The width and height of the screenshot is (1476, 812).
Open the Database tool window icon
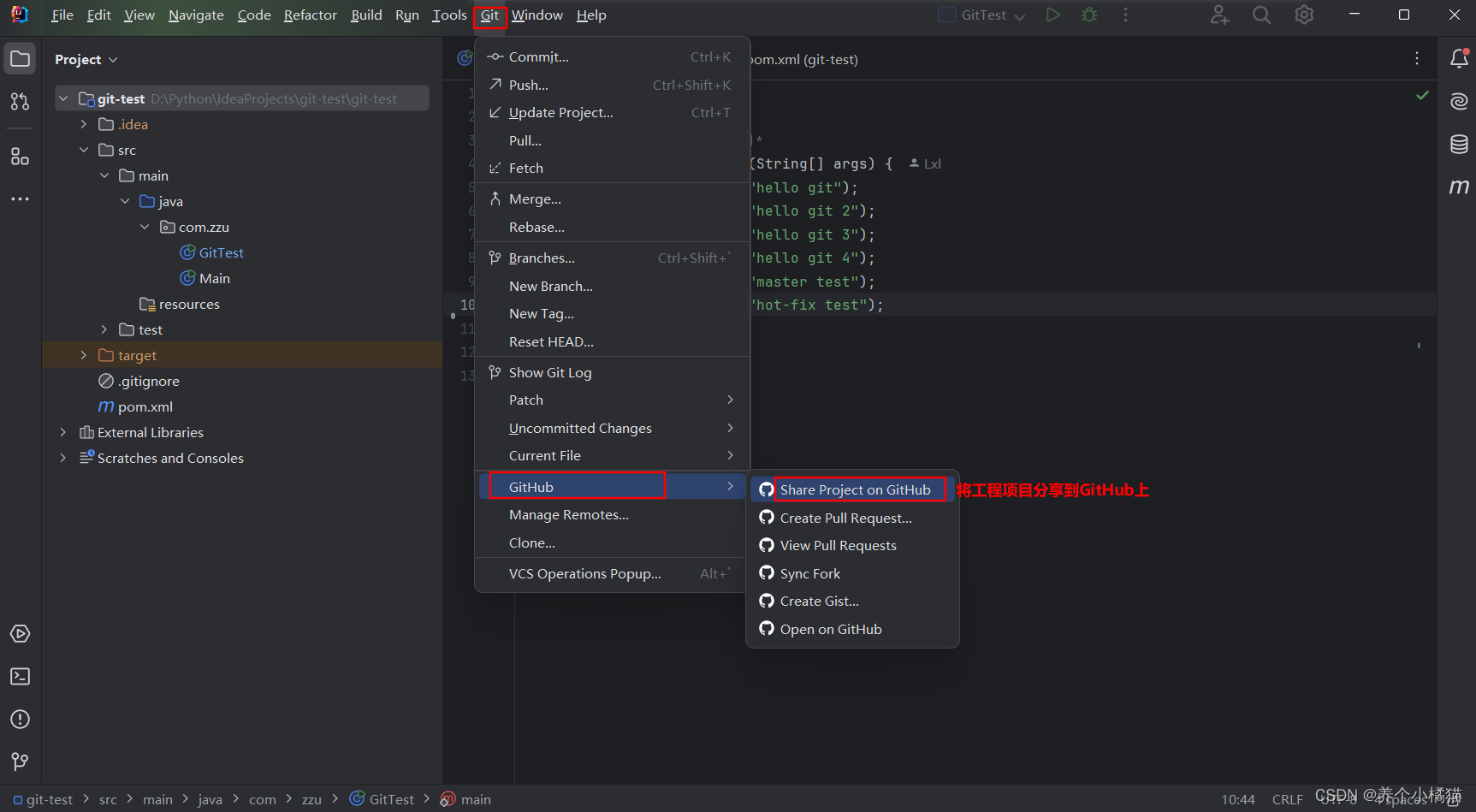(x=1459, y=145)
